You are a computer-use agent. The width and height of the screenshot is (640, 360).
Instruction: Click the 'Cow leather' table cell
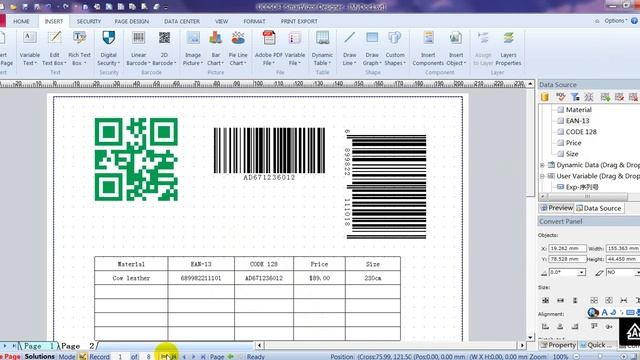click(131, 278)
